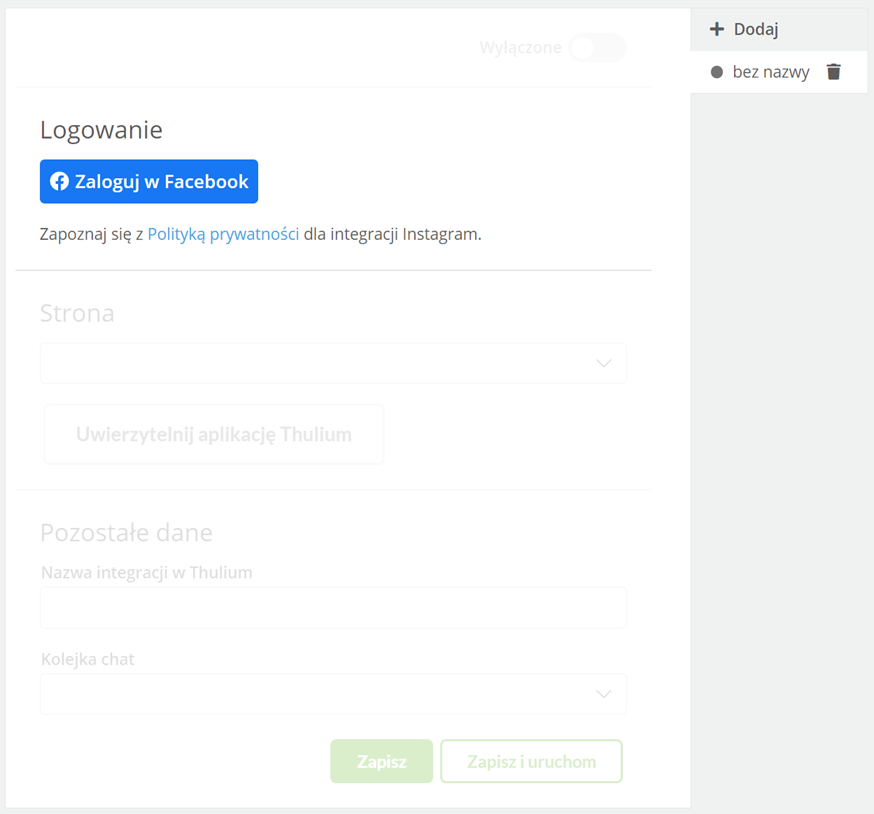Open the Kolejka chat dropdown

[x=333, y=694]
